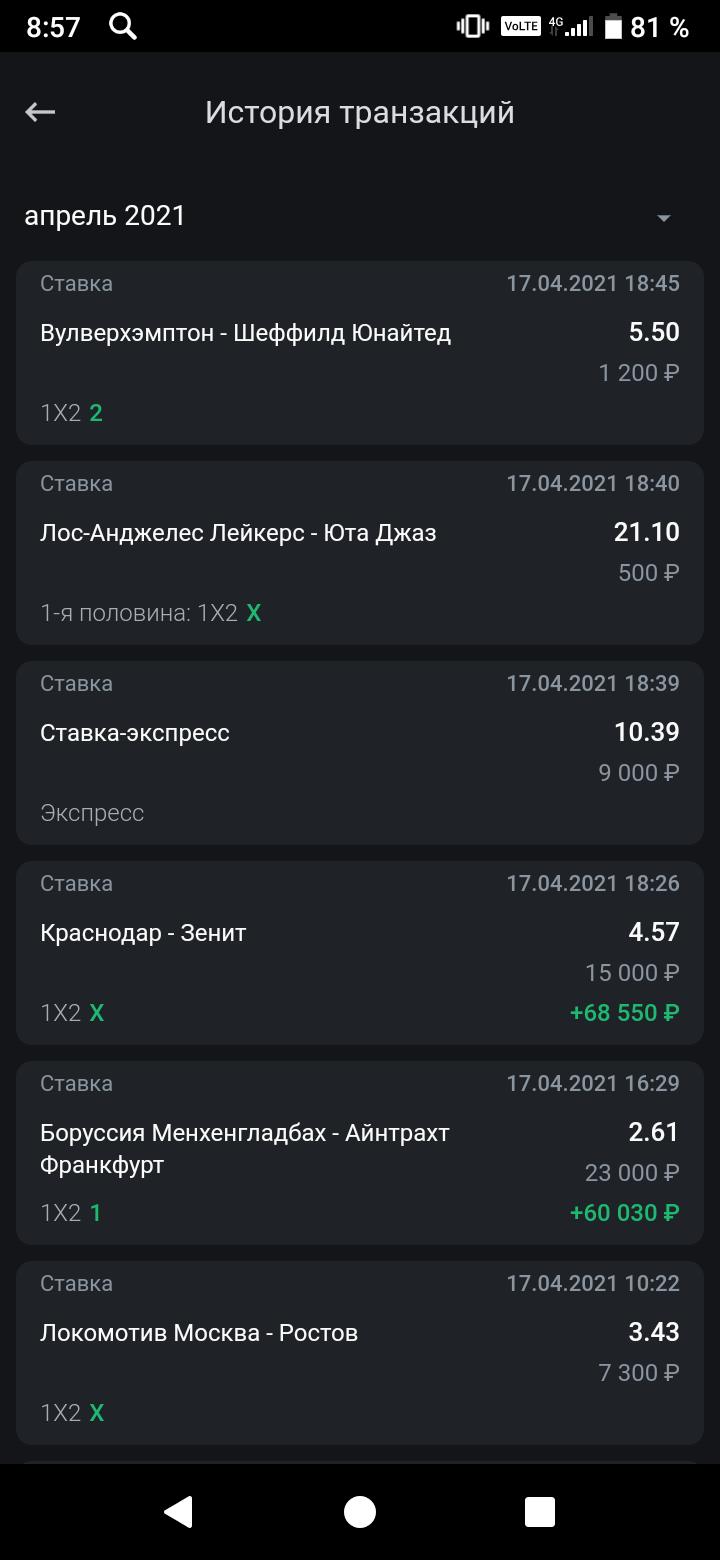
Task: Tap the search magnifier in status bar
Action: click(x=123, y=27)
